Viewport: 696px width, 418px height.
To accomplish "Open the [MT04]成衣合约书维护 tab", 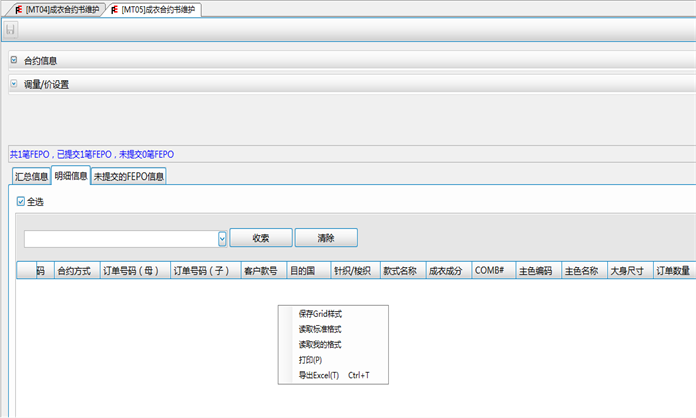I will [62, 9].
